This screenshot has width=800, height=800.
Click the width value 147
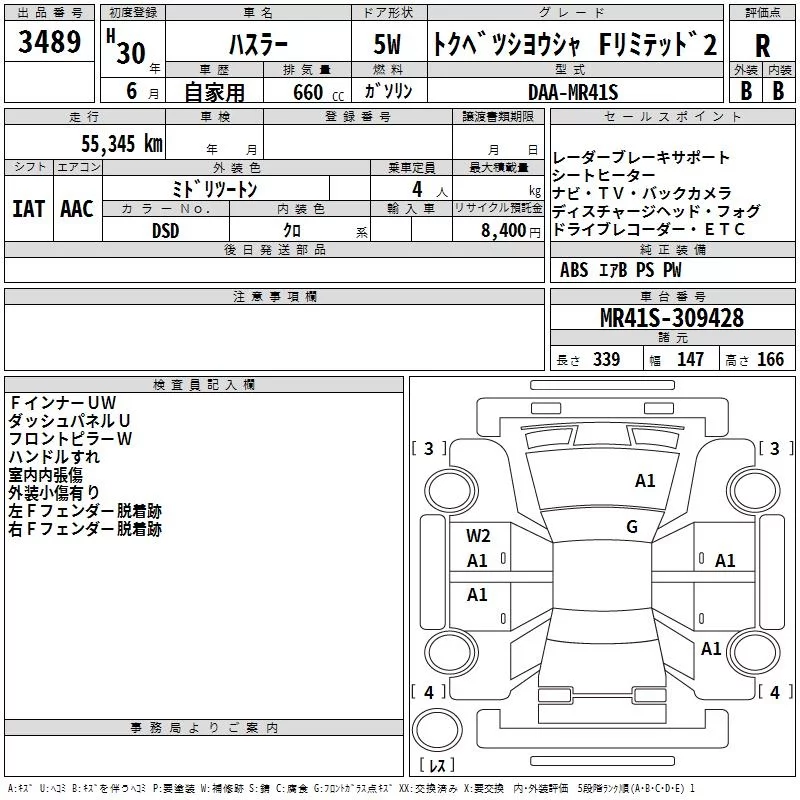click(x=690, y=359)
